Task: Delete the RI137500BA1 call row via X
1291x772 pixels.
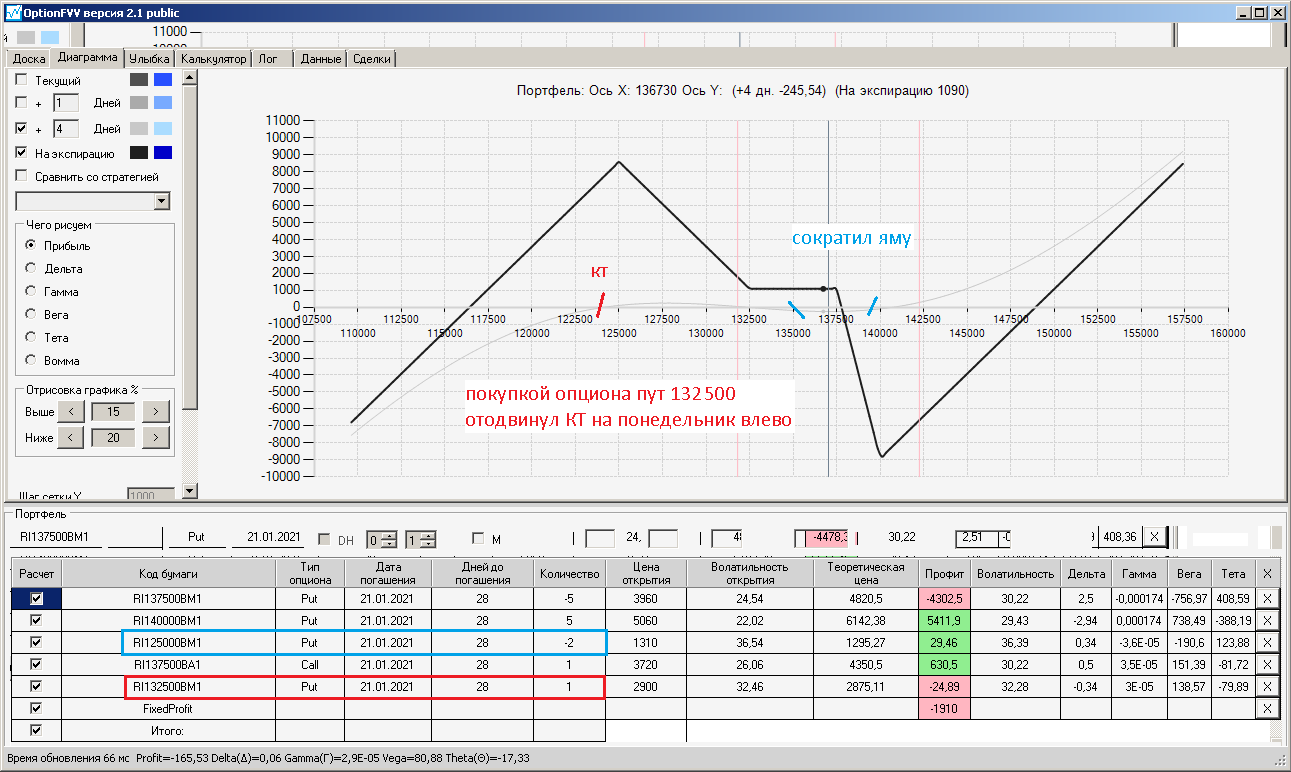Action: click(x=1267, y=664)
